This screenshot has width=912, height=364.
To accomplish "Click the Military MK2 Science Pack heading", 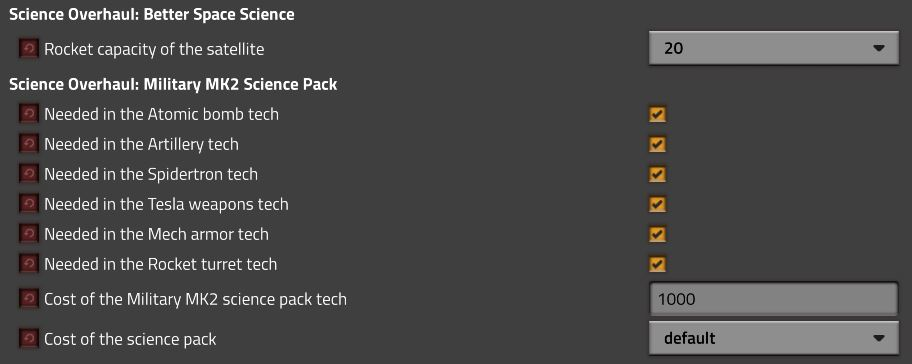I will 173,84.
